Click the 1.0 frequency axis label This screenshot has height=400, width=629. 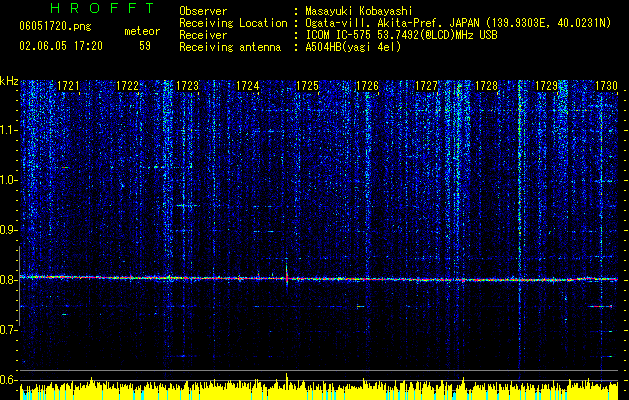[x=9, y=180]
